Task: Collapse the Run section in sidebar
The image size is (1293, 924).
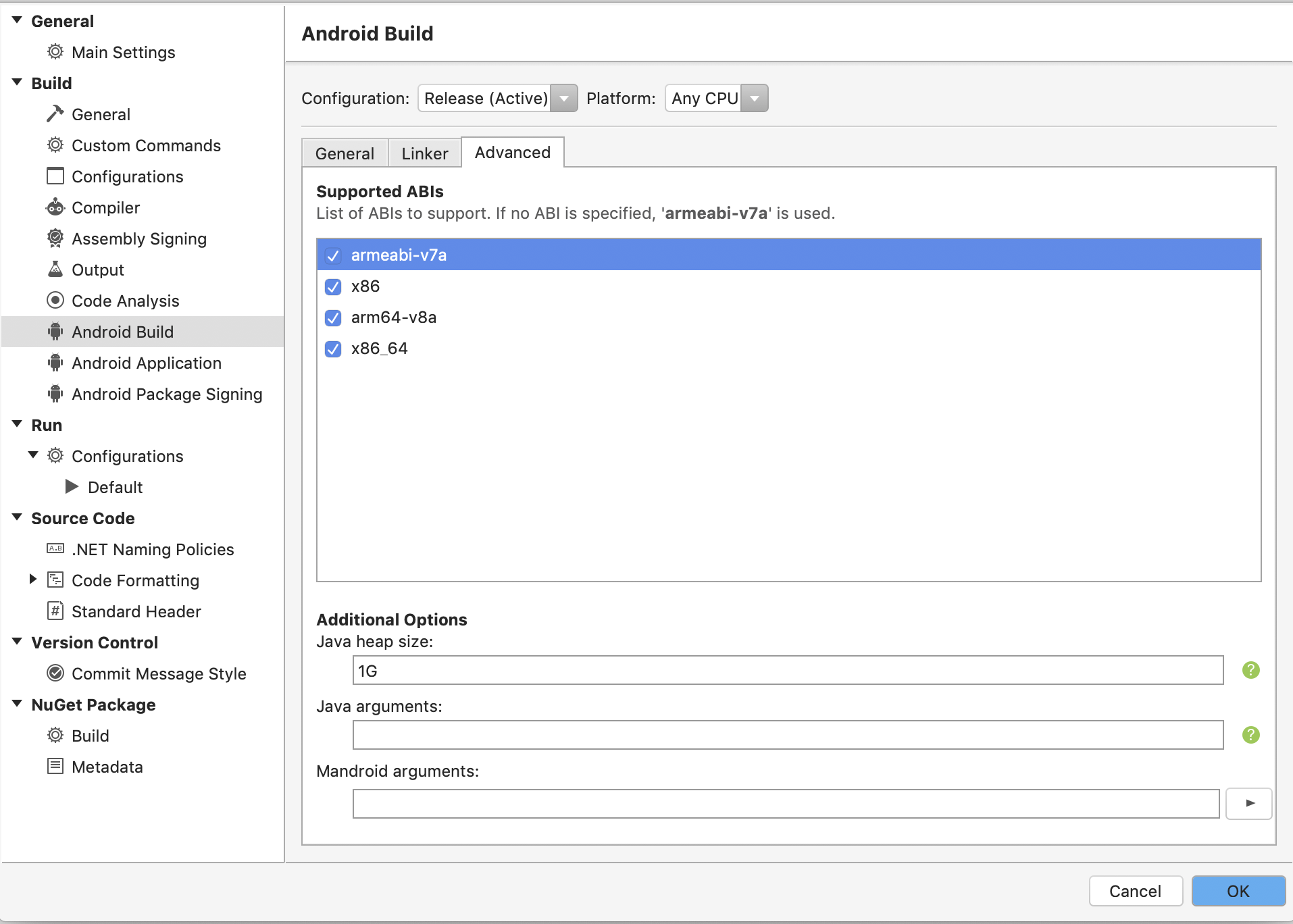Action: (18, 424)
